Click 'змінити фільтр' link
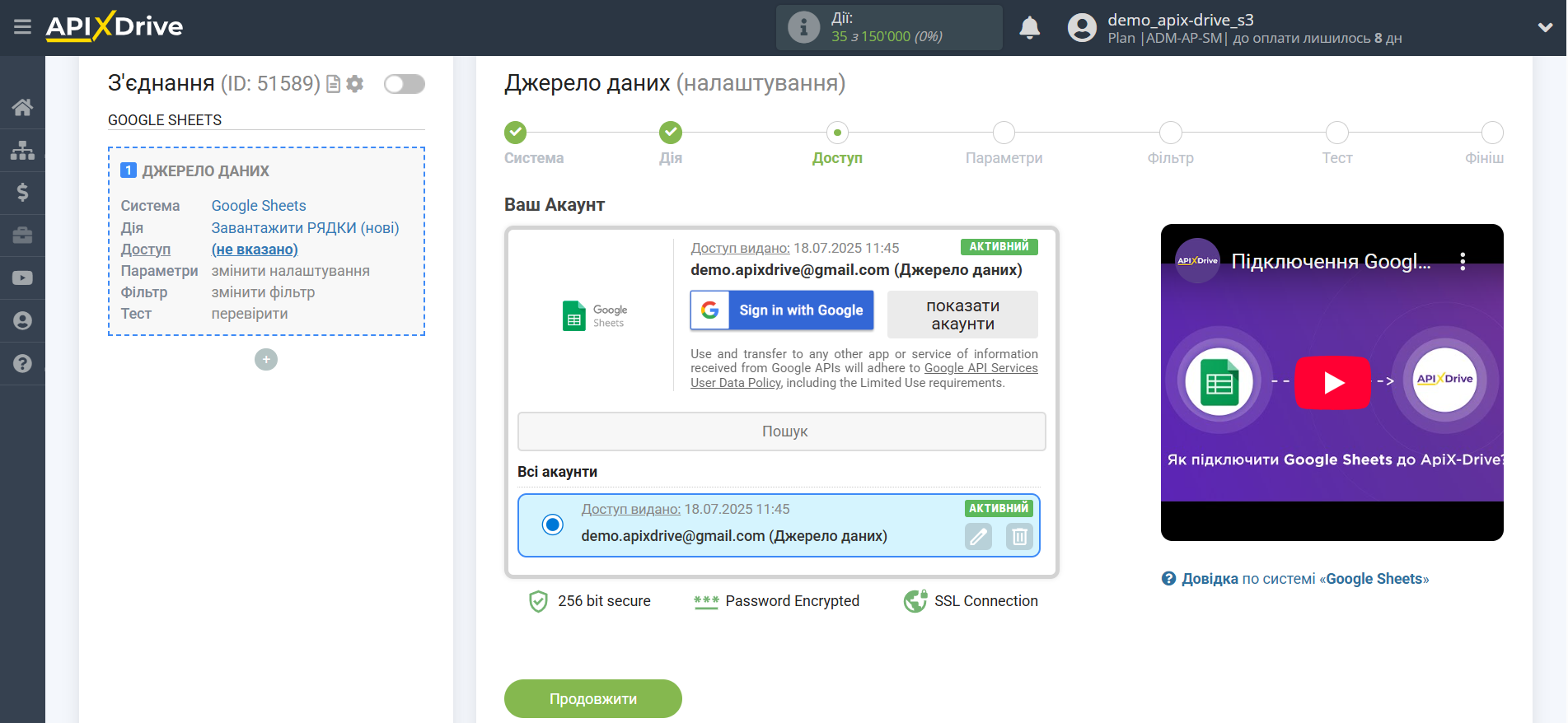The image size is (1568, 723). [263, 292]
